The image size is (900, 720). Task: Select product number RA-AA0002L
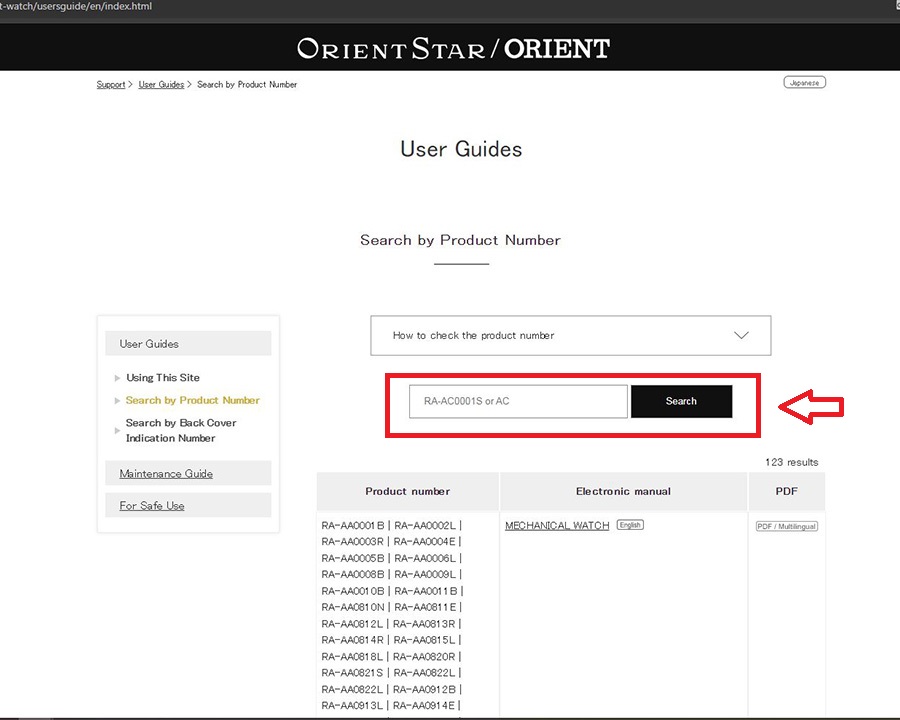click(x=425, y=525)
